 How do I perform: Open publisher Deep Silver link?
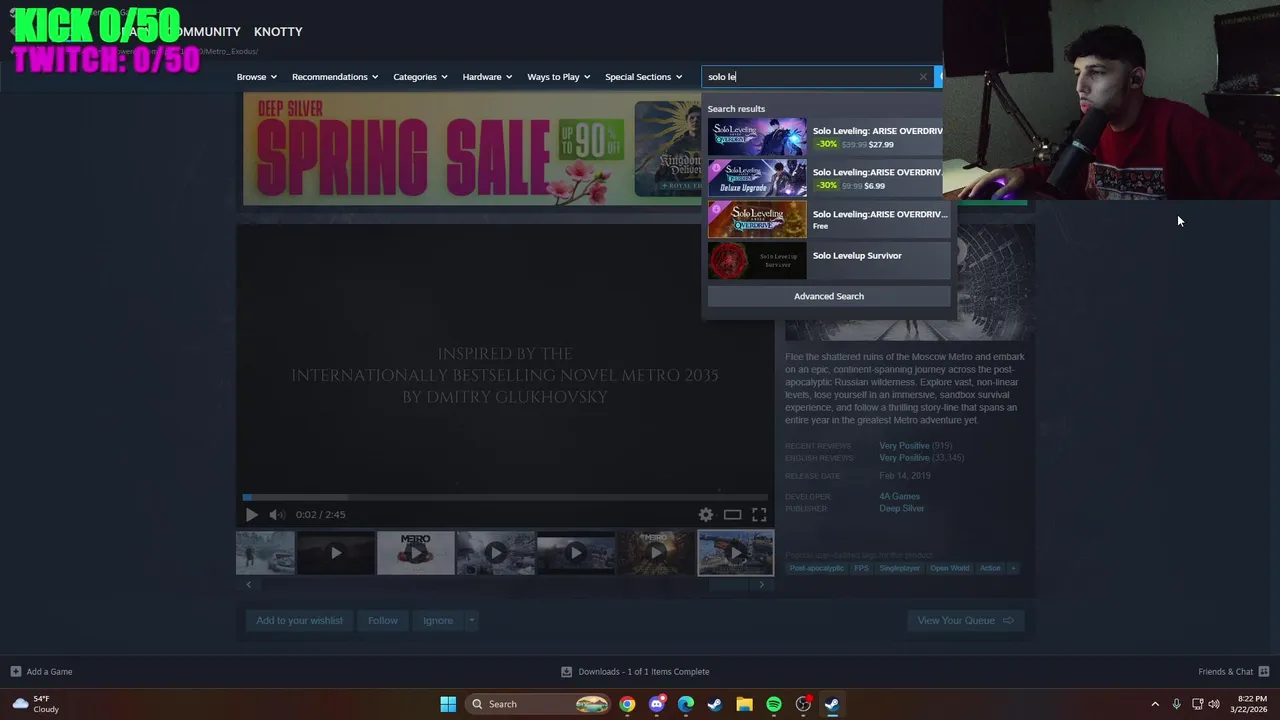pos(901,509)
